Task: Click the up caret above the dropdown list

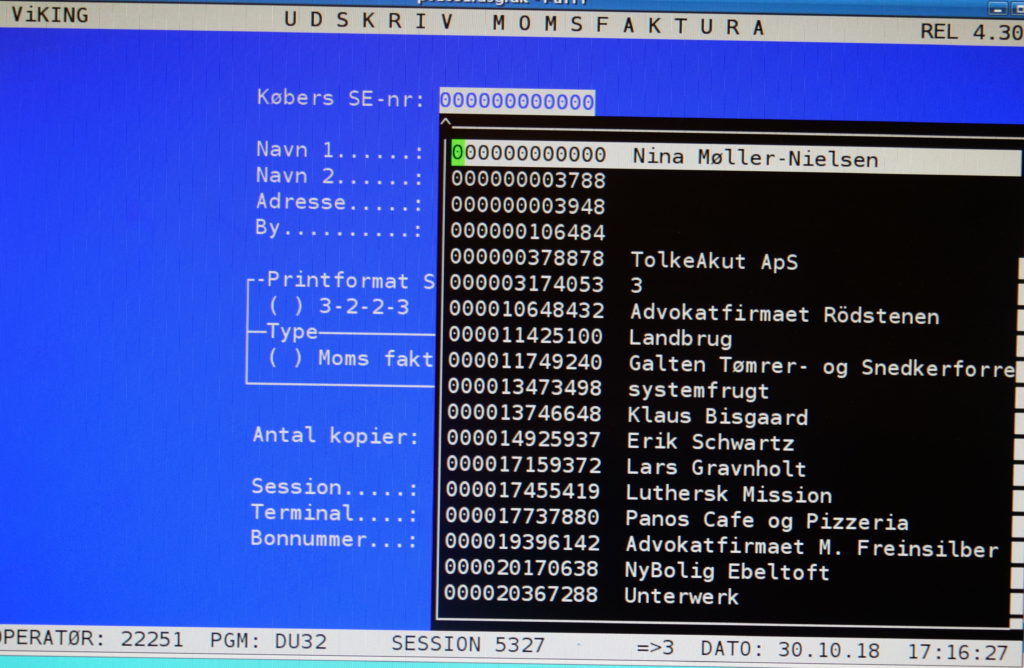Action: click(446, 123)
